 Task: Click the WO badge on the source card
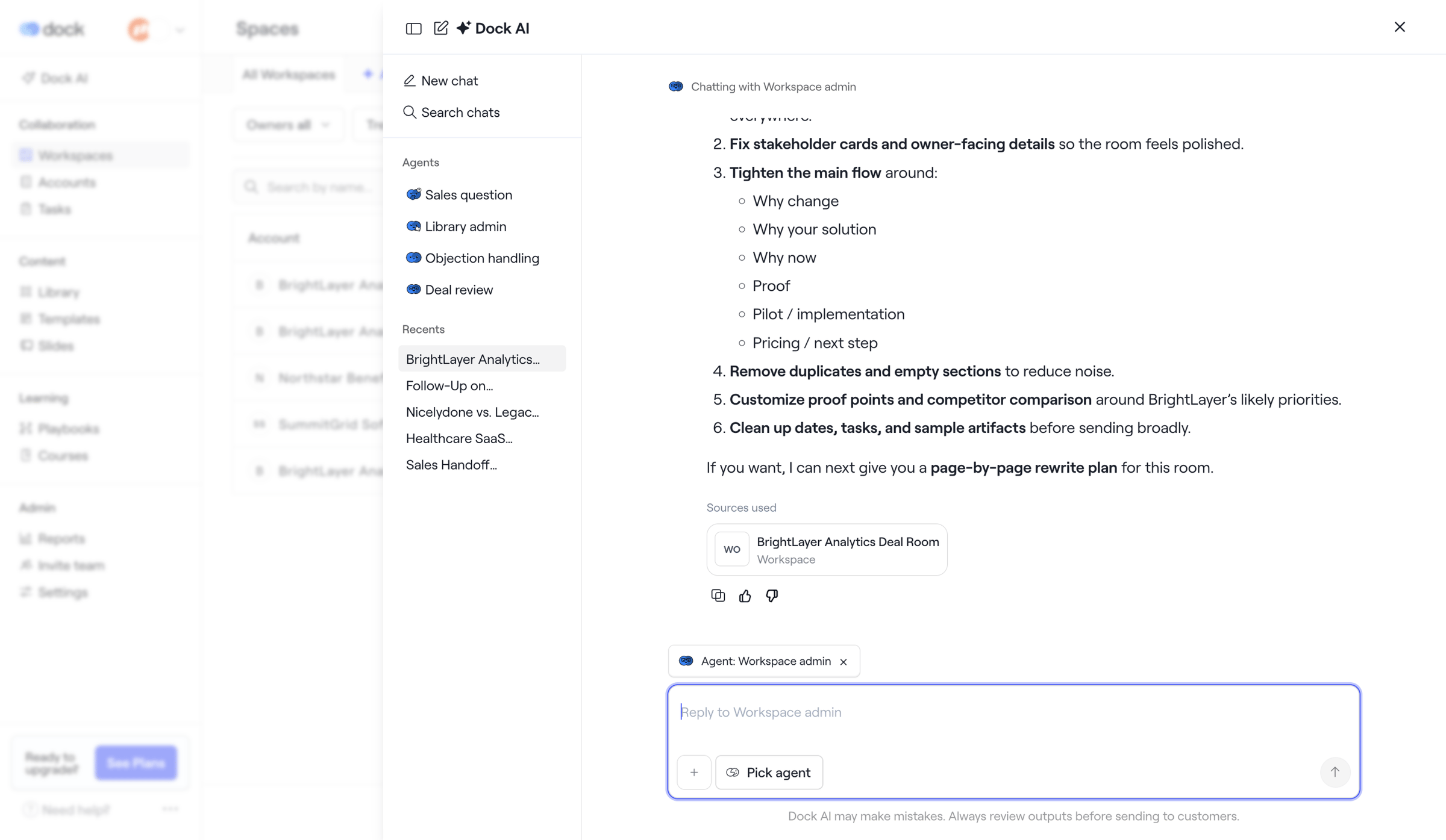coord(732,550)
